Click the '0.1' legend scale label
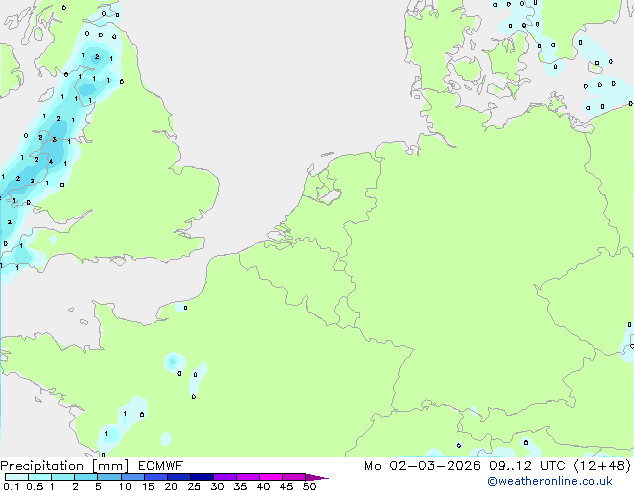The height and width of the screenshot is (490, 634). click(11, 486)
